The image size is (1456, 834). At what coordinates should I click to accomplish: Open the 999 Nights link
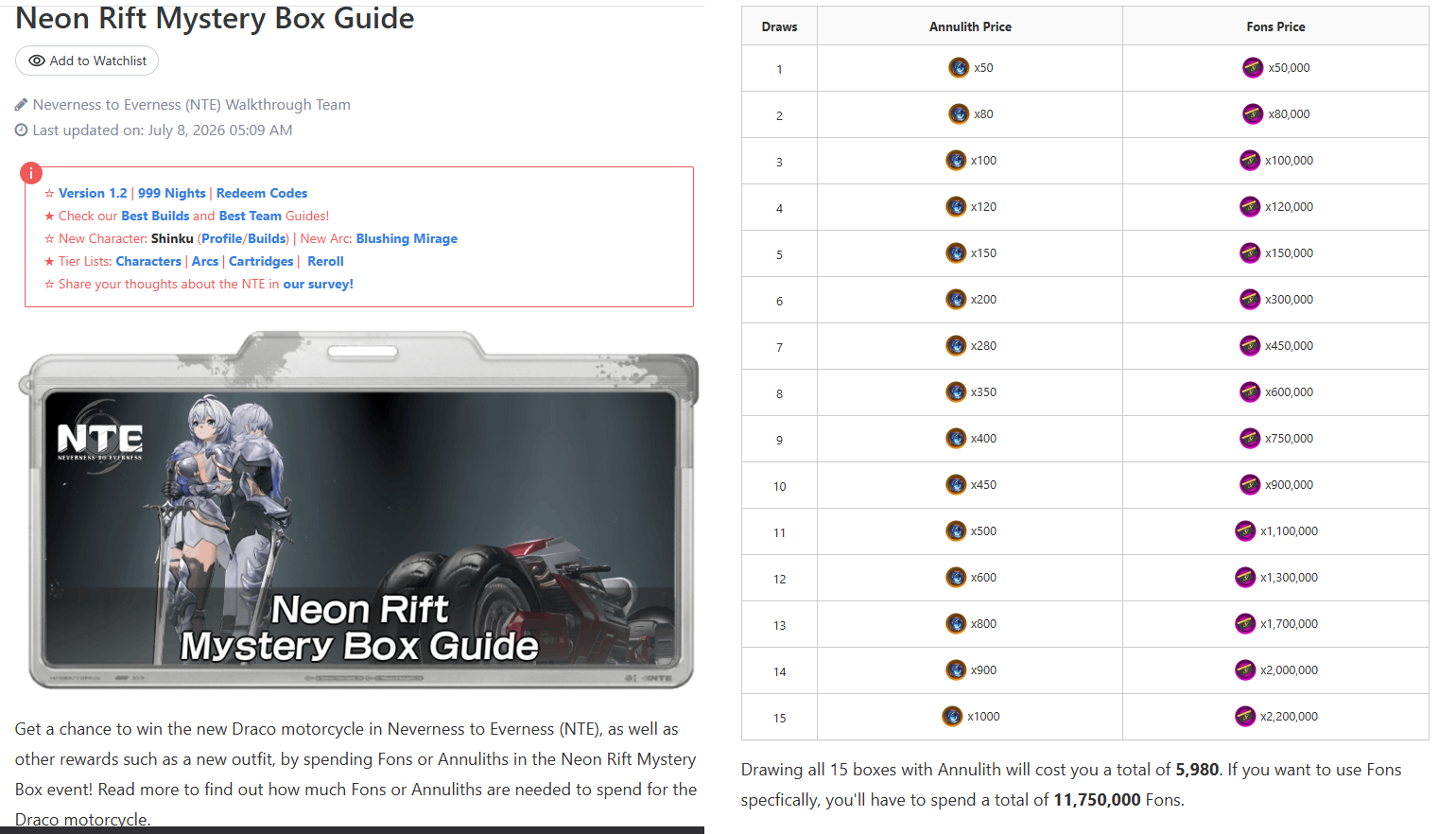coord(172,193)
